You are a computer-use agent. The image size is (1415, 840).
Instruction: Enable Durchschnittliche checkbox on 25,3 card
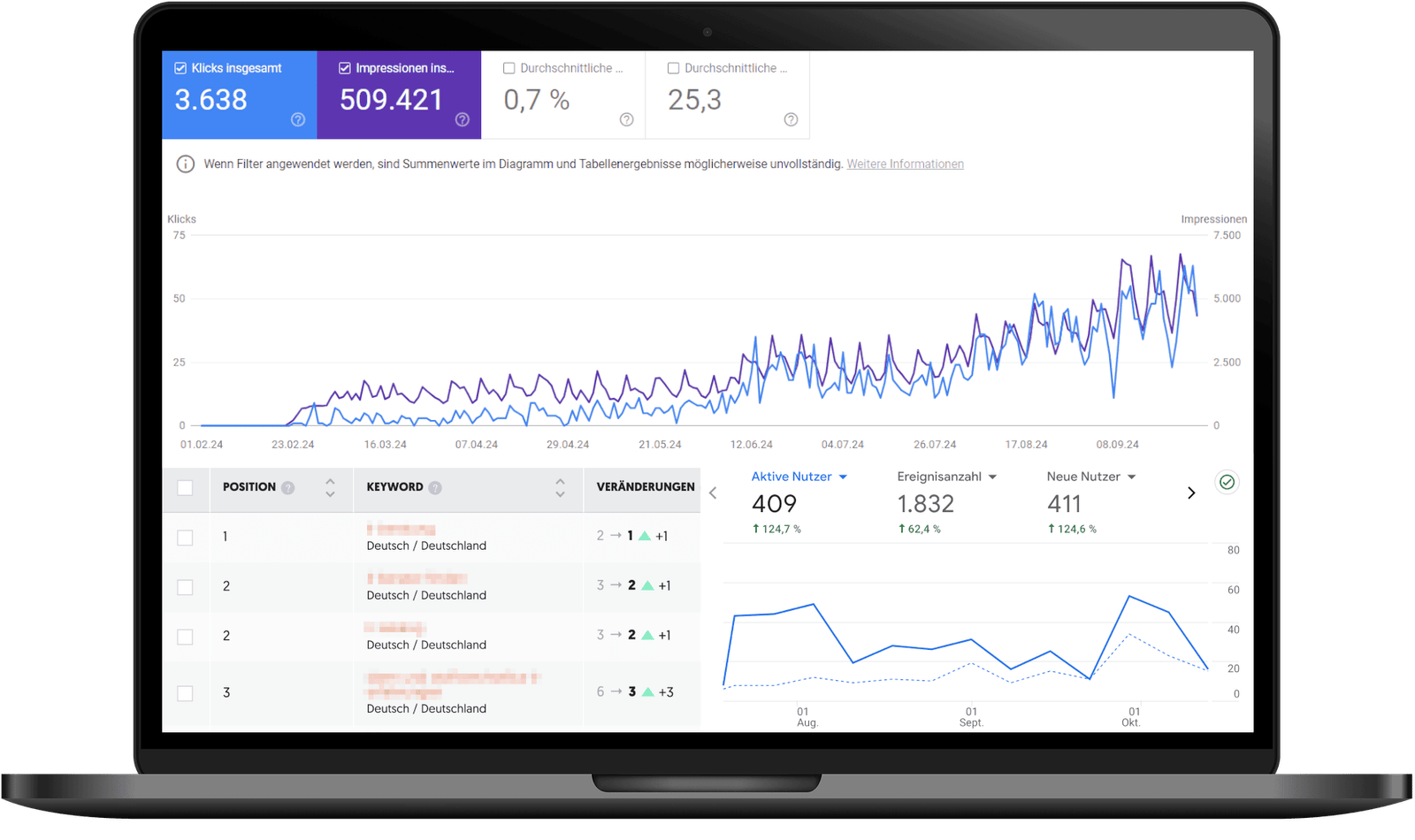[674, 68]
